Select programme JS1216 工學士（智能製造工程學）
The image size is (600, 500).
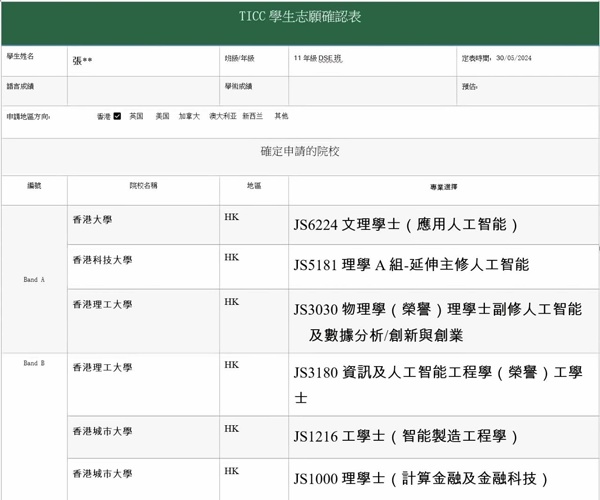click(x=406, y=436)
